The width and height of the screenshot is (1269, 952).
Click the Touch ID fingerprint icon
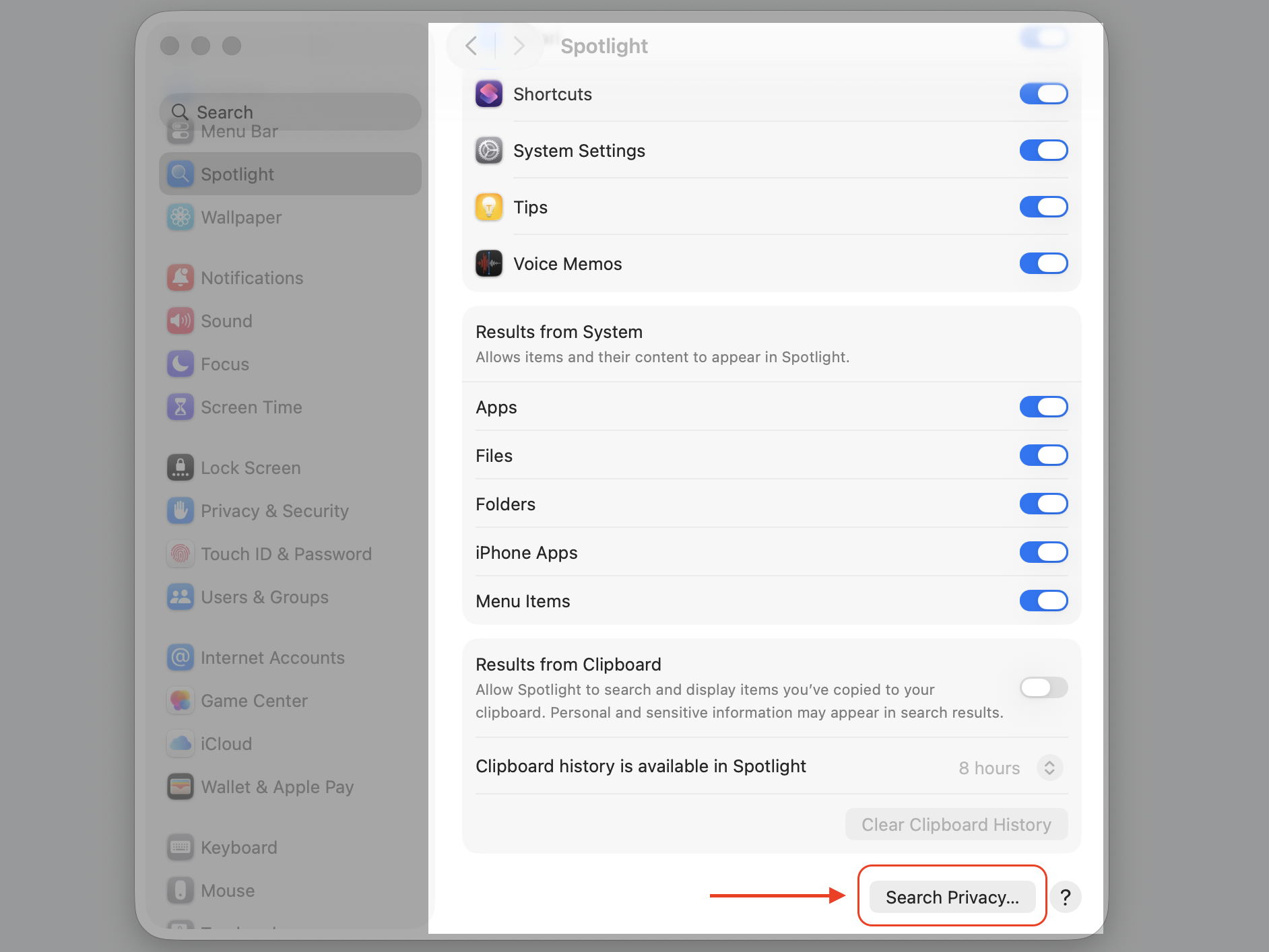[181, 553]
